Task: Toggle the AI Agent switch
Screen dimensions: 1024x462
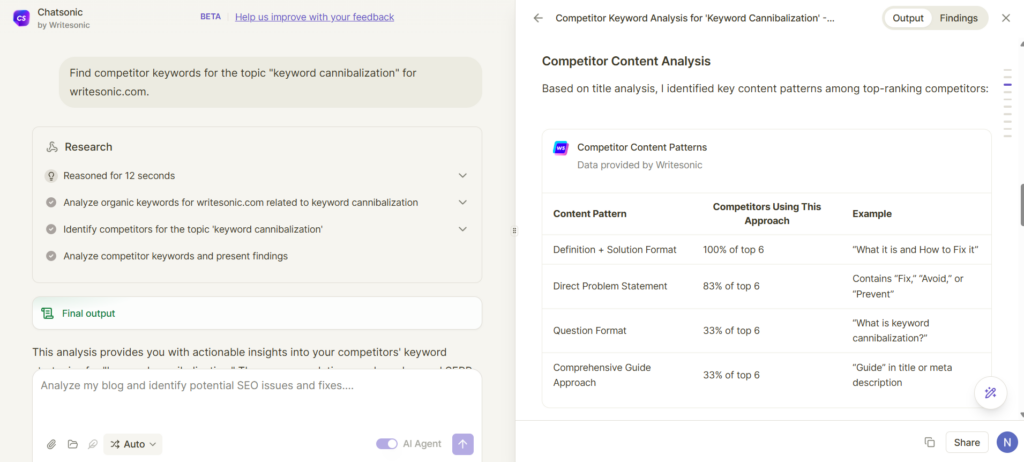Action: [x=387, y=444]
